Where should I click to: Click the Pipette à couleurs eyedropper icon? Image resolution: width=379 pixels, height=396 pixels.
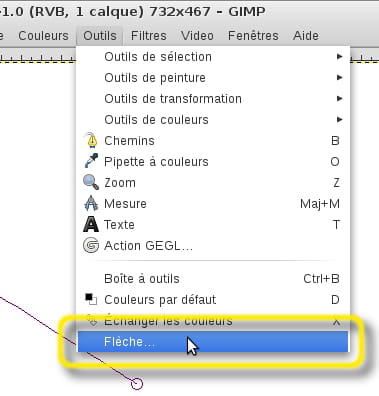click(x=91, y=161)
